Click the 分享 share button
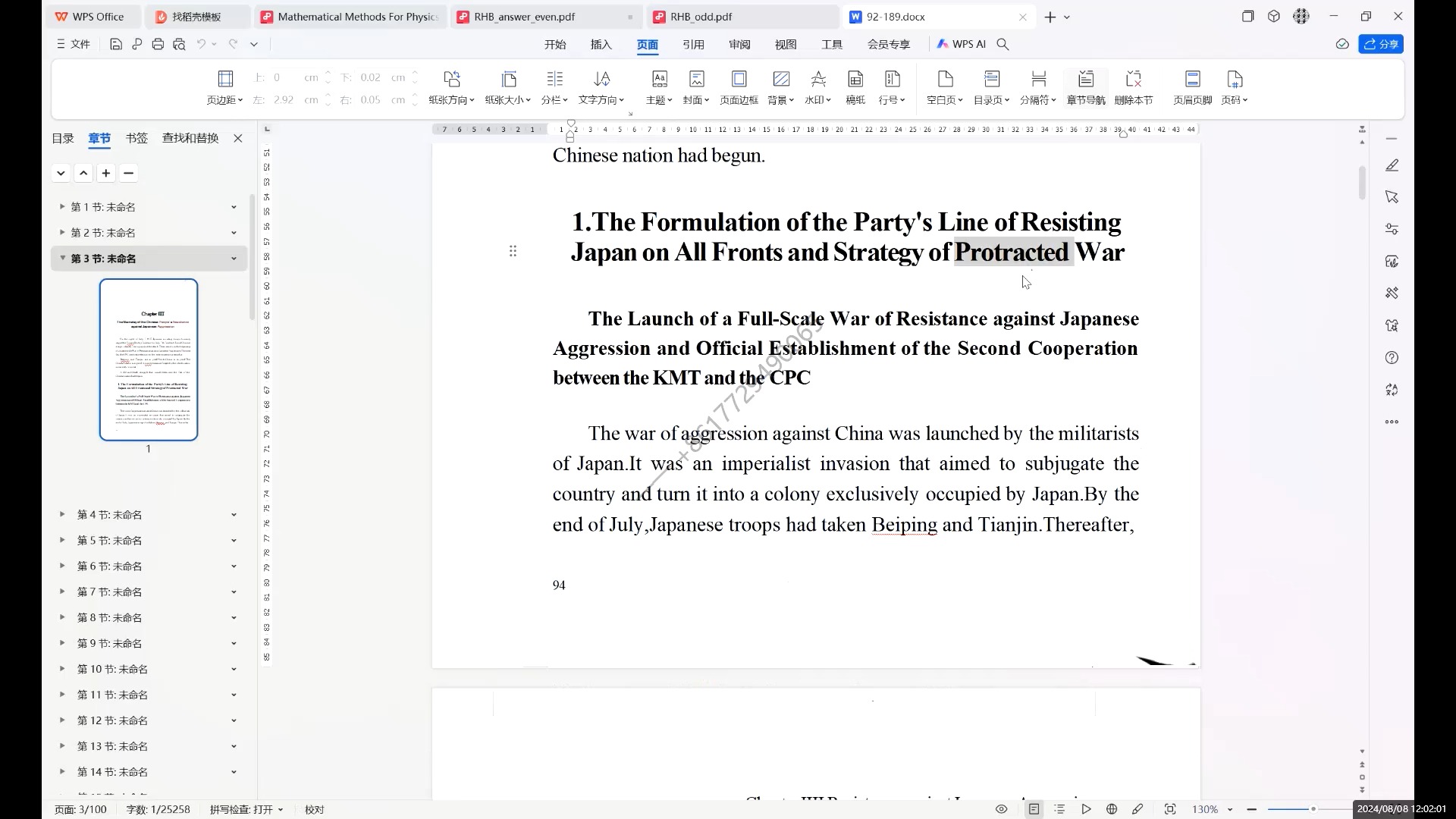Image resolution: width=1456 pixels, height=819 pixels. [x=1382, y=44]
